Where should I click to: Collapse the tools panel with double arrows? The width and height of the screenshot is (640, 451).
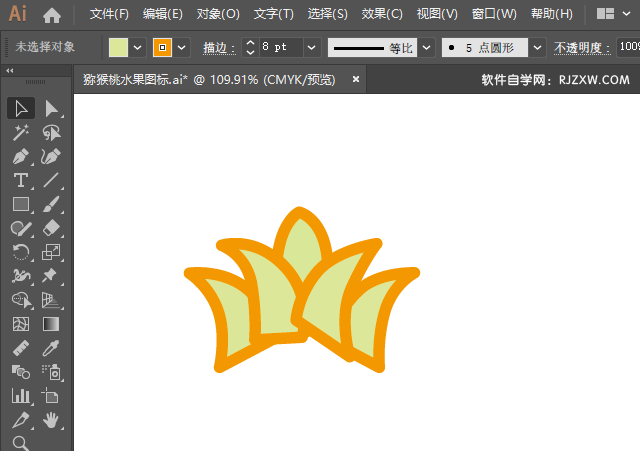[x=10, y=71]
